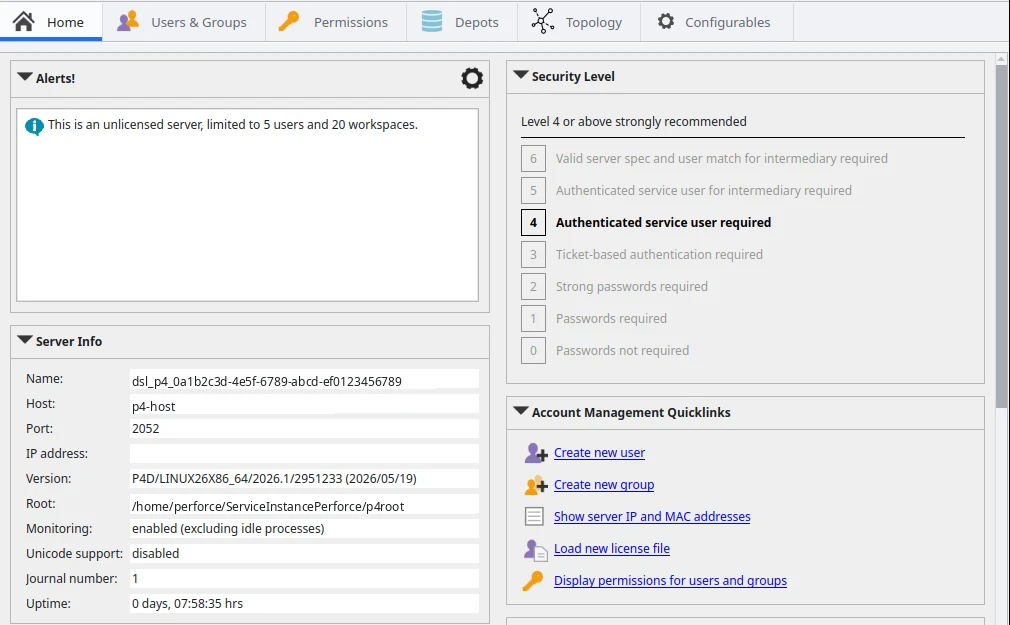Click Display permissions for users and groups link
The image size is (1010, 625).
pos(670,581)
